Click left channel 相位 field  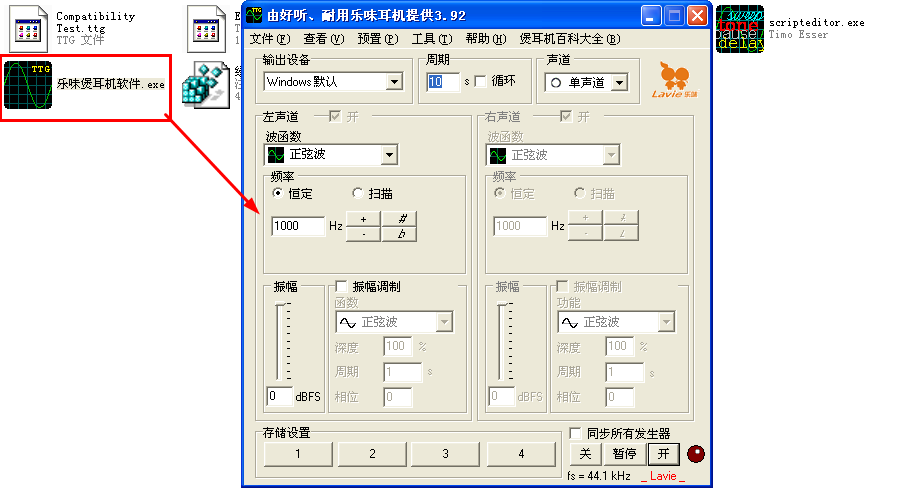point(398,397)
